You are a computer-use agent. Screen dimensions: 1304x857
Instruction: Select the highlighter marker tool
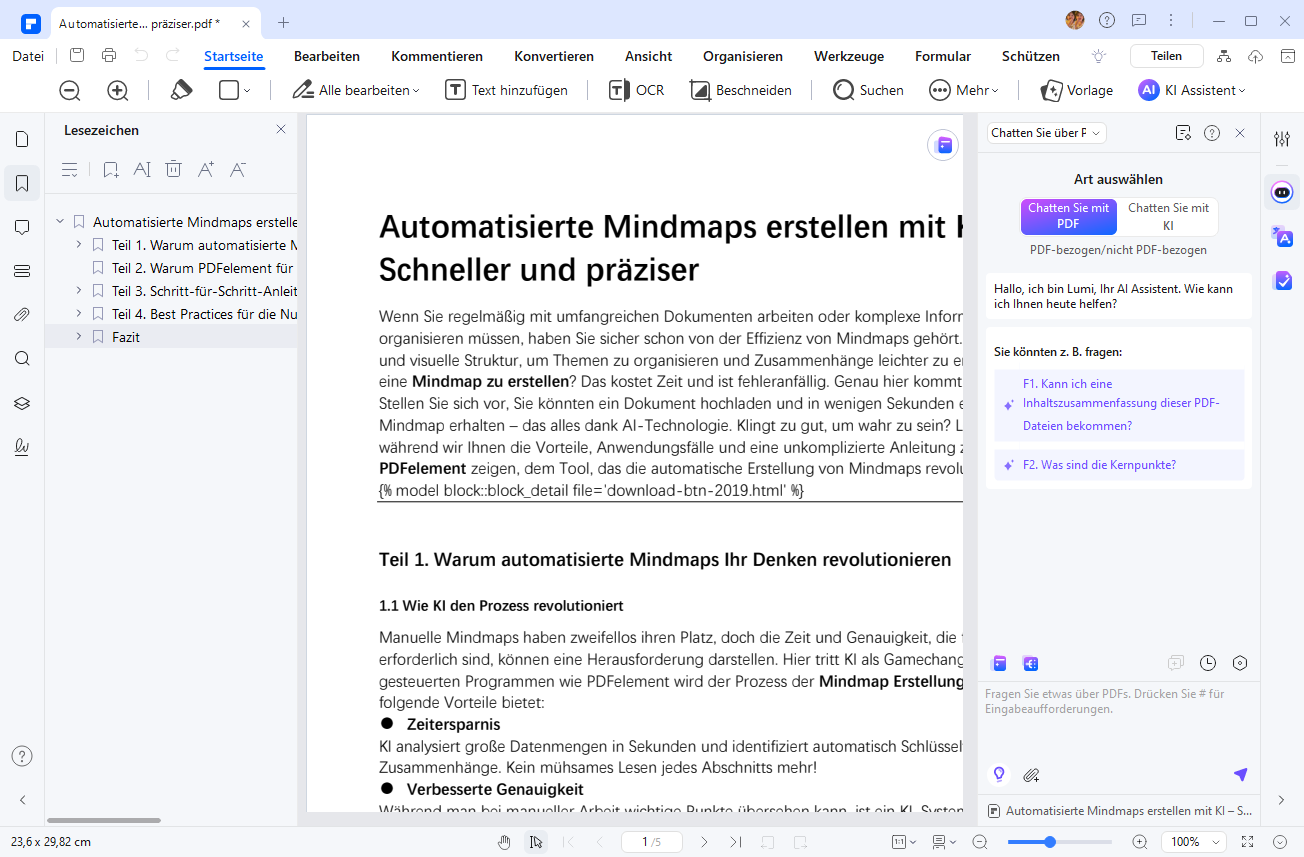pyautogui.click(x=181, y=90)
